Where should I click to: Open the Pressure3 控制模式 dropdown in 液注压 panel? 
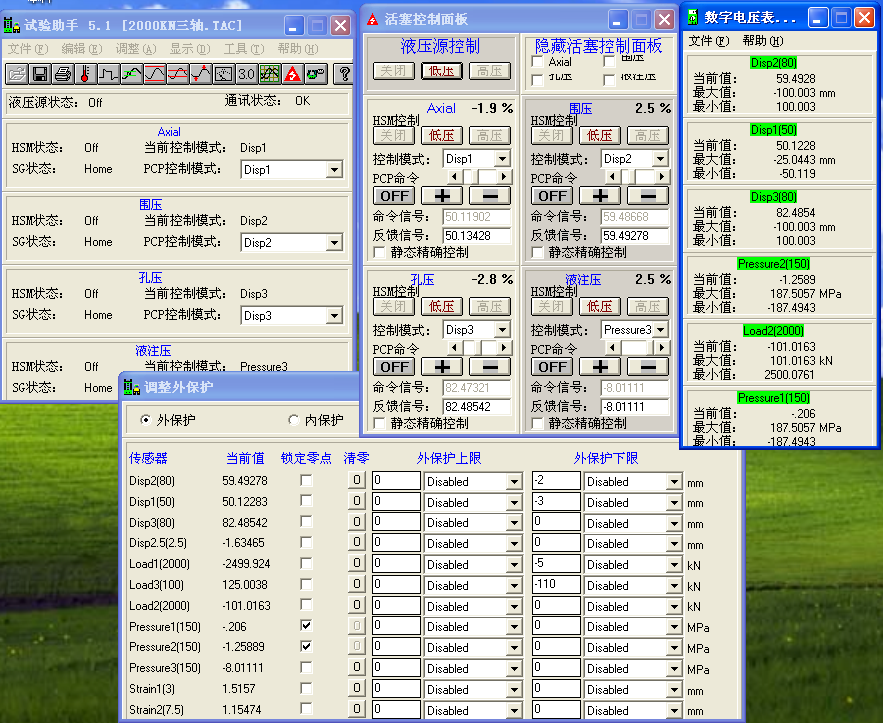(x=661, y=329)
